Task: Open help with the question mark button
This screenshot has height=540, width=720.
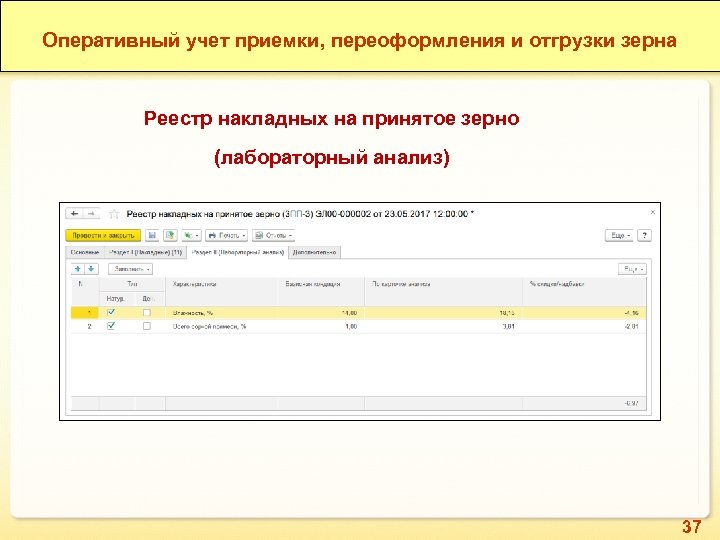Action: click(645, 236)
